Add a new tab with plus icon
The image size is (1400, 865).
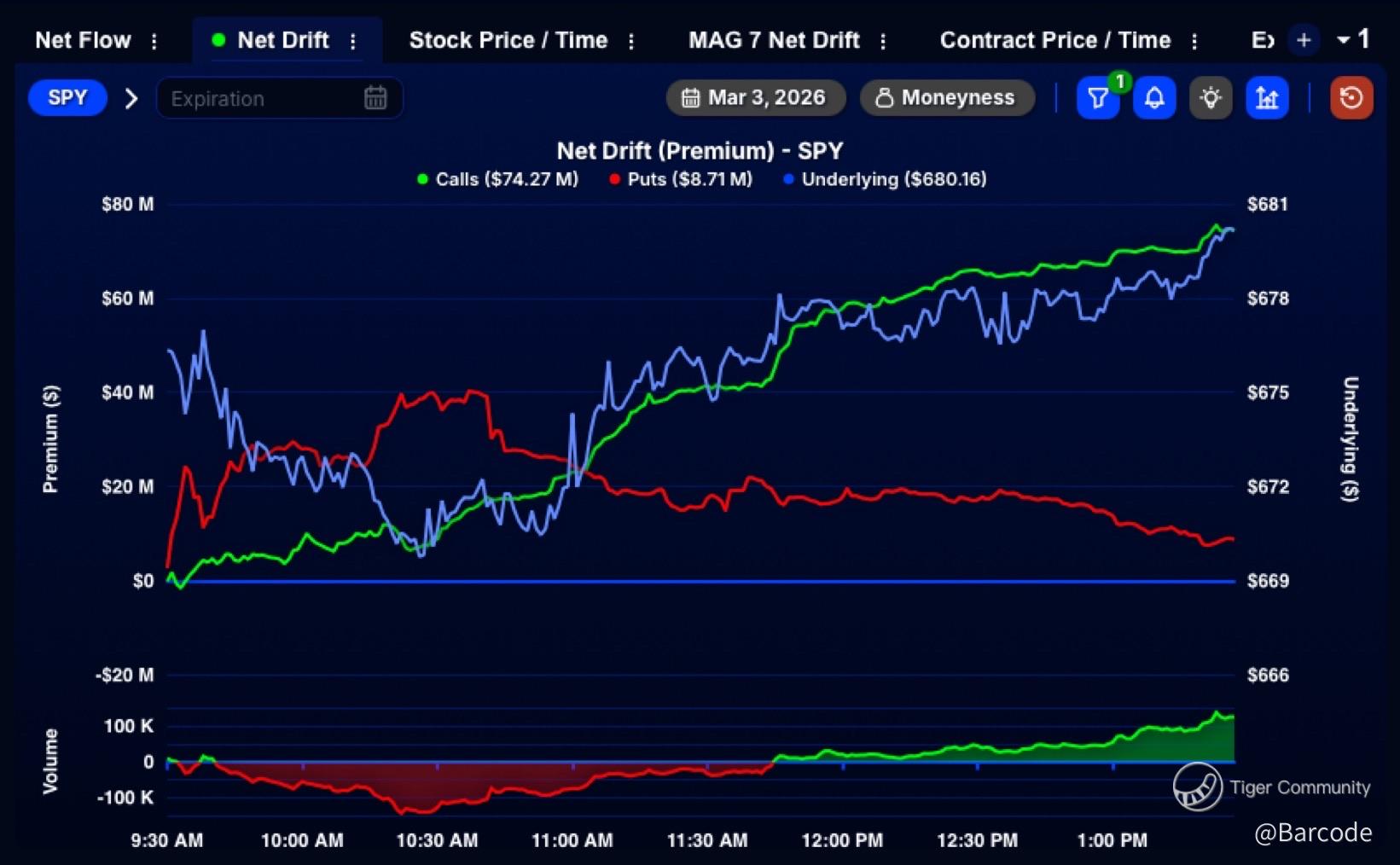1304,40
